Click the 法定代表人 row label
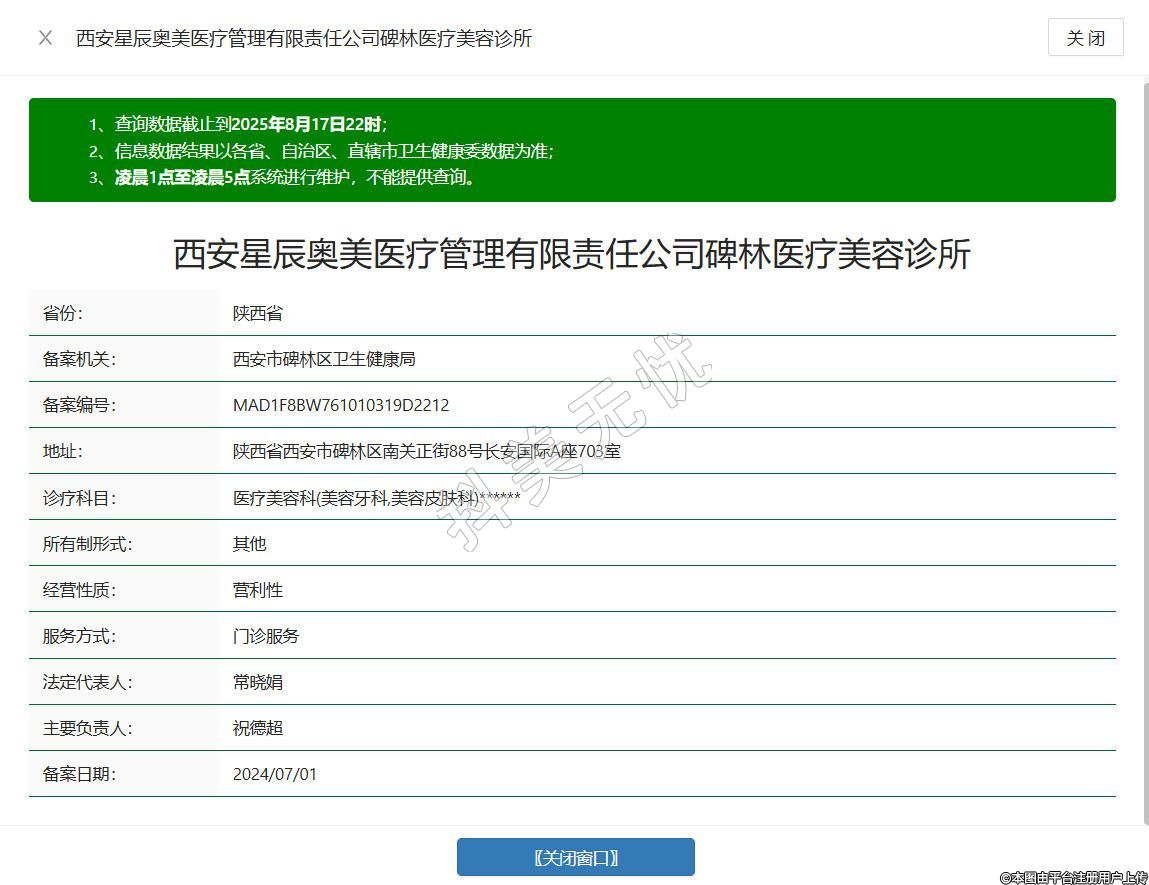The image size is (1149, 885). click(88, 682)
